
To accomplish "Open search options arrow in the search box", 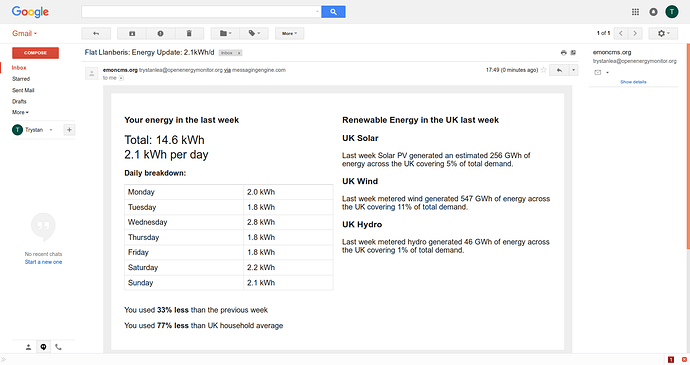I will [317, 12].
